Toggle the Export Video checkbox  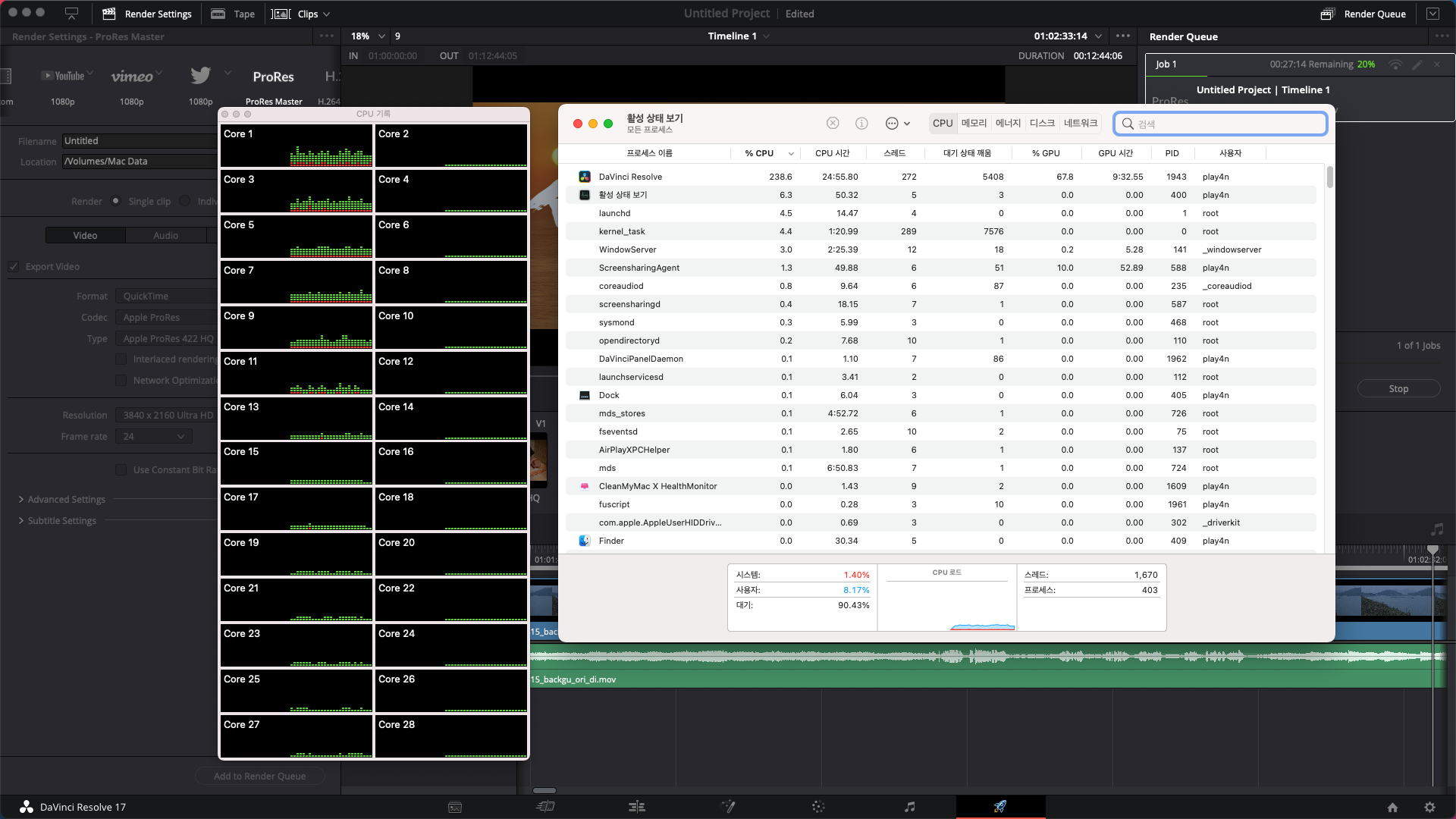coord(14,267)
